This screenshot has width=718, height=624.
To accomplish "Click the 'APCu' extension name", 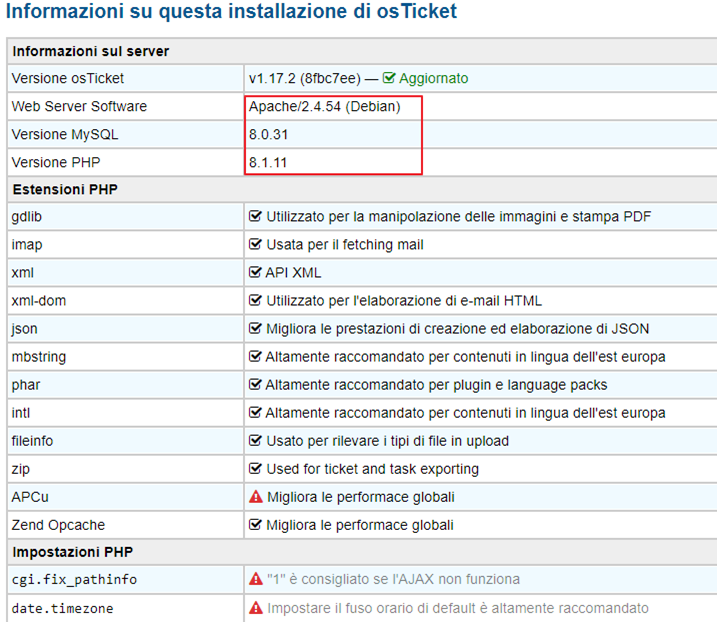I will coord(30,497).
